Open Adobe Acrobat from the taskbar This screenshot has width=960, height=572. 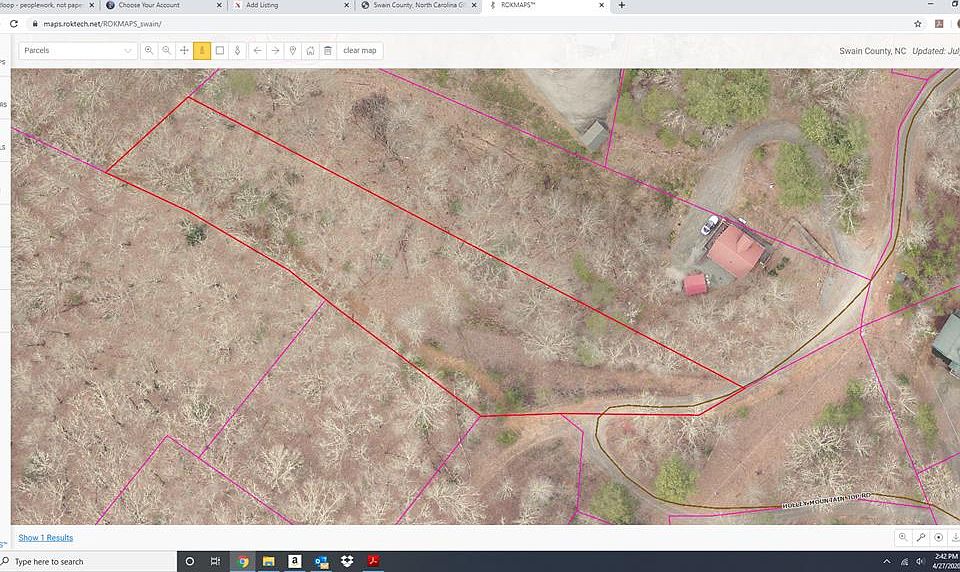coord(373,562)
